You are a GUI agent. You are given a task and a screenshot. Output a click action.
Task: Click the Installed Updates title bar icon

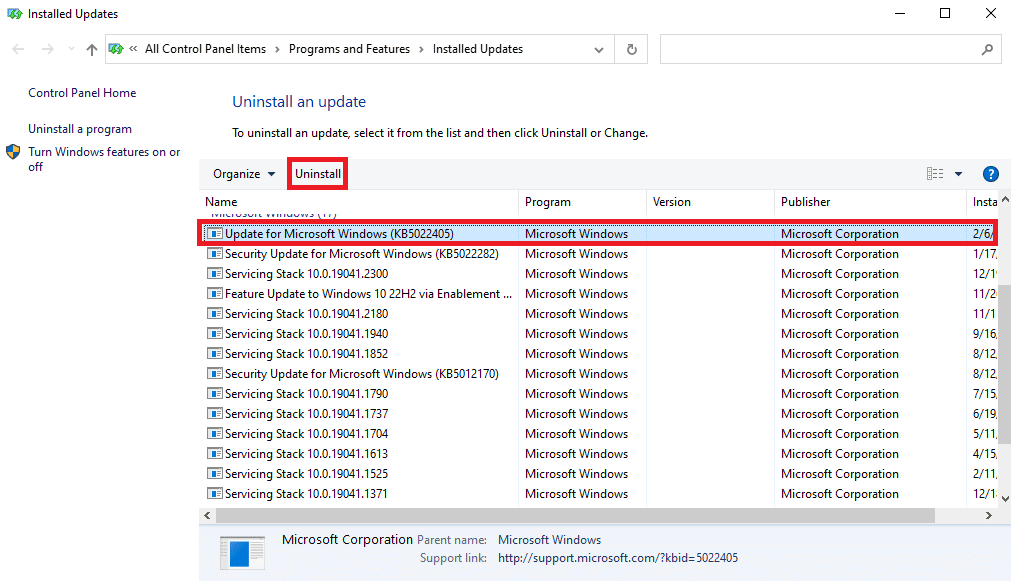tap(14, 14)
